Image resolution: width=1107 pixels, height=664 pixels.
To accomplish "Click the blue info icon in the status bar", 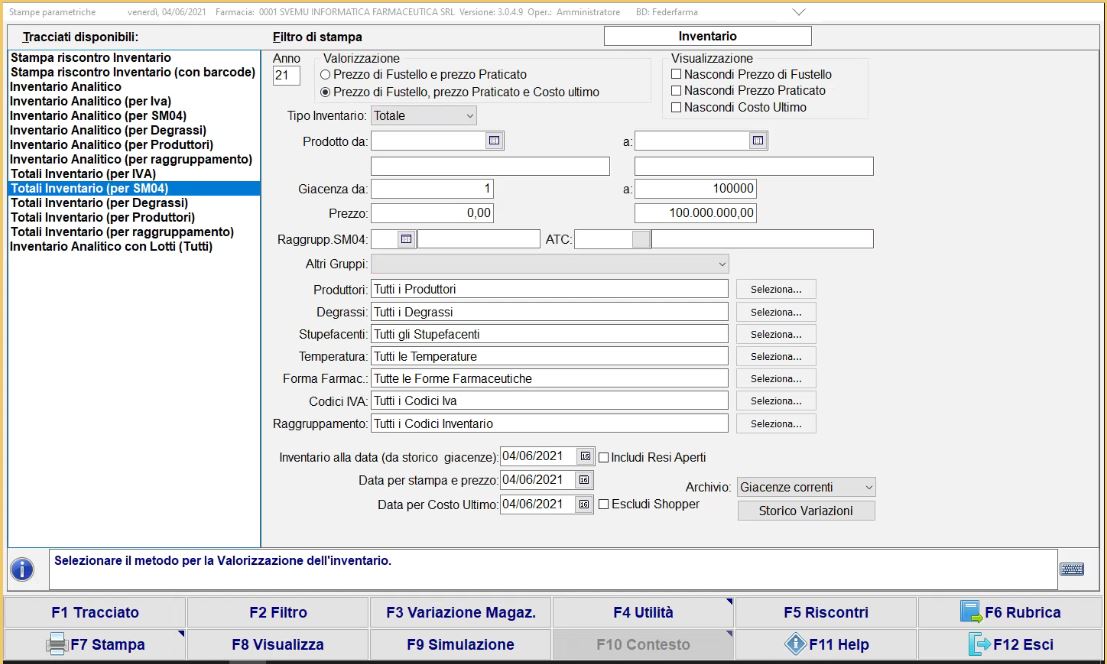I will (23, 569).
